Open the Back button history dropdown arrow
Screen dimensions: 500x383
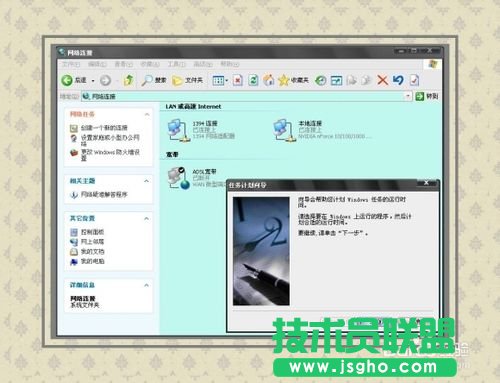pos(93,81)
